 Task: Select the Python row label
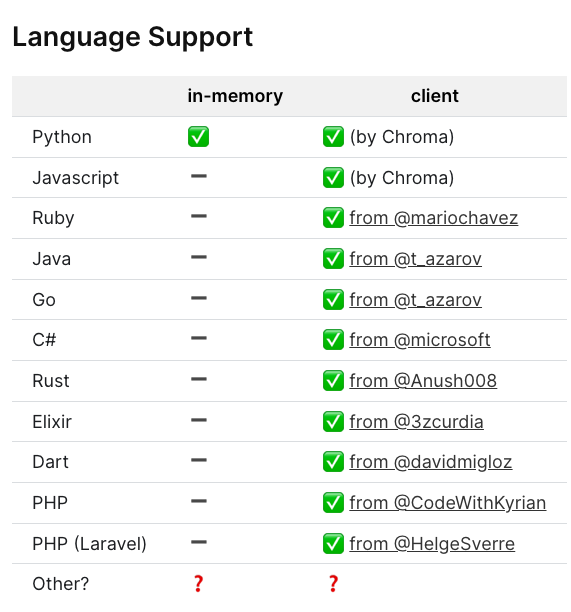(62, 137)
